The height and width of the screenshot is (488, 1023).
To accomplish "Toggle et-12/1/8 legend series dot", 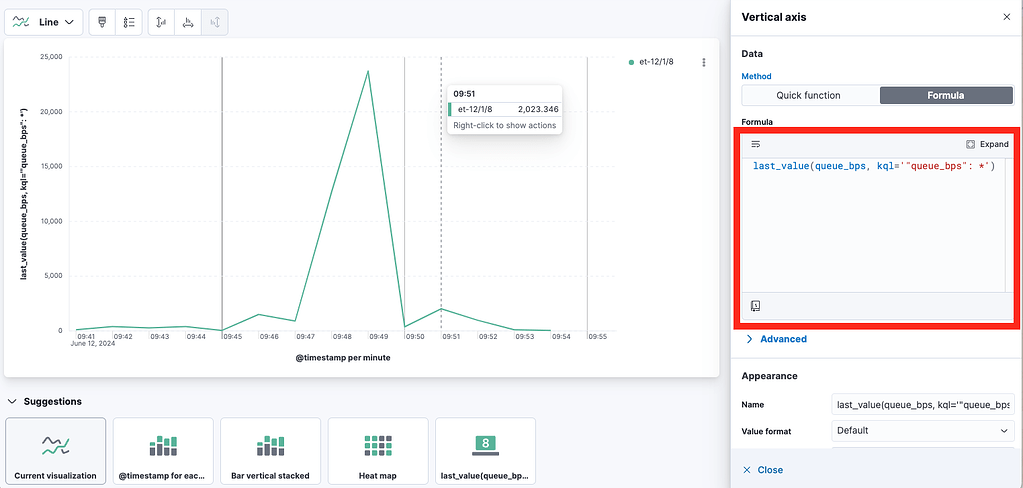I will coord(631,63).
